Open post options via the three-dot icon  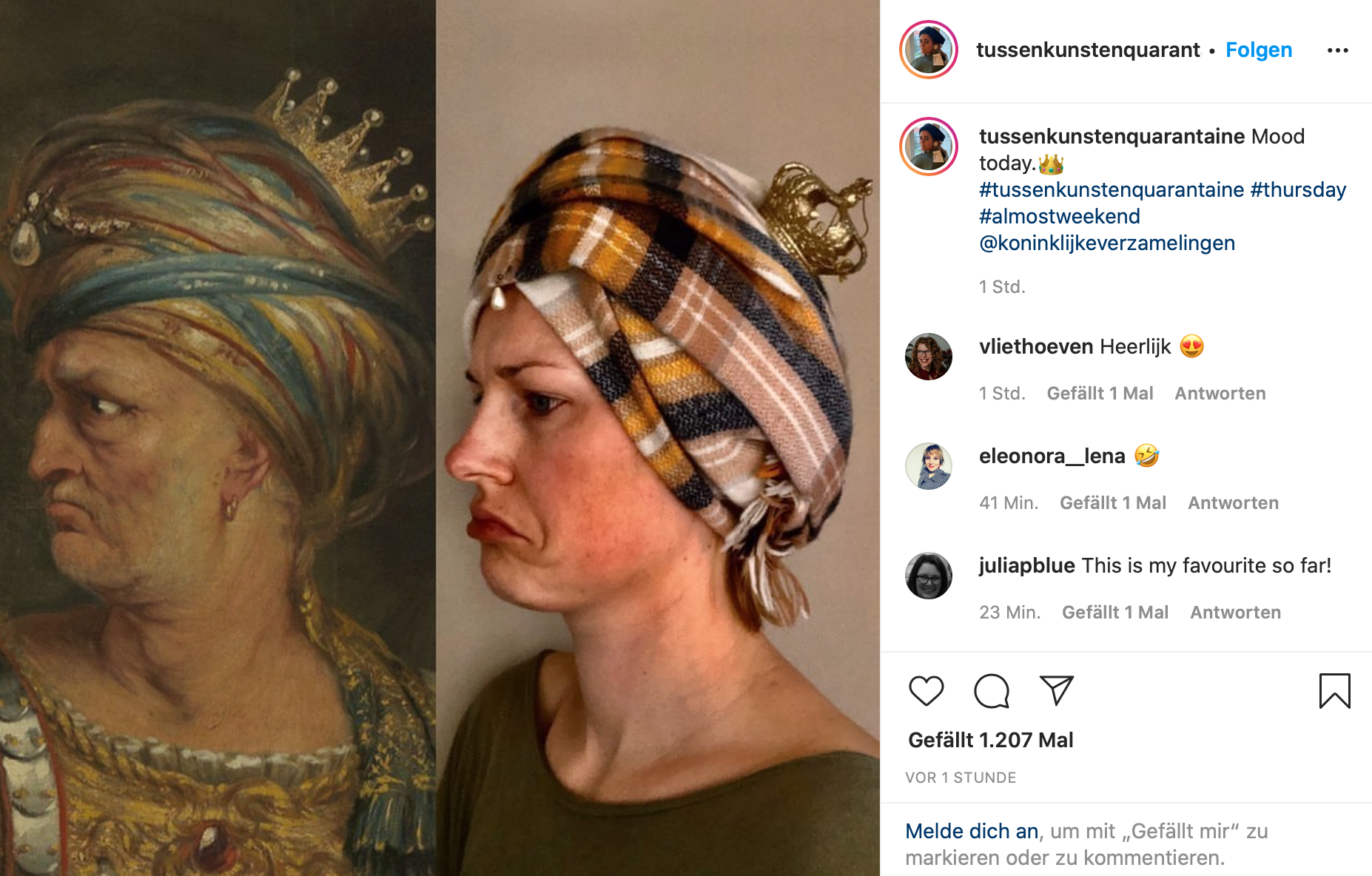[1338, 50]
